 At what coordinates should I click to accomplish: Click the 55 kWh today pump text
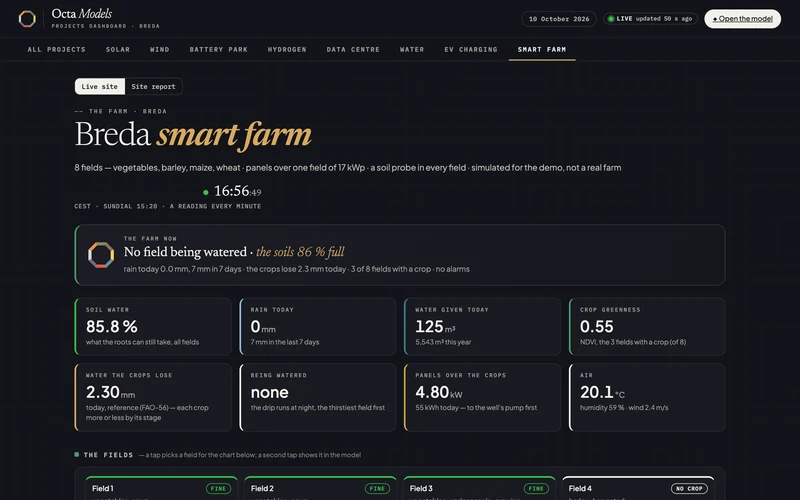pyautogui.click(x=476, y=407)
